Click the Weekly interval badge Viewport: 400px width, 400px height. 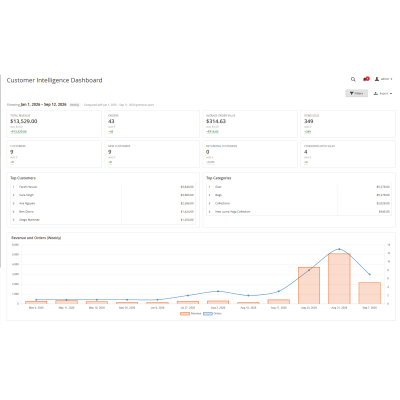pos(74,105)
